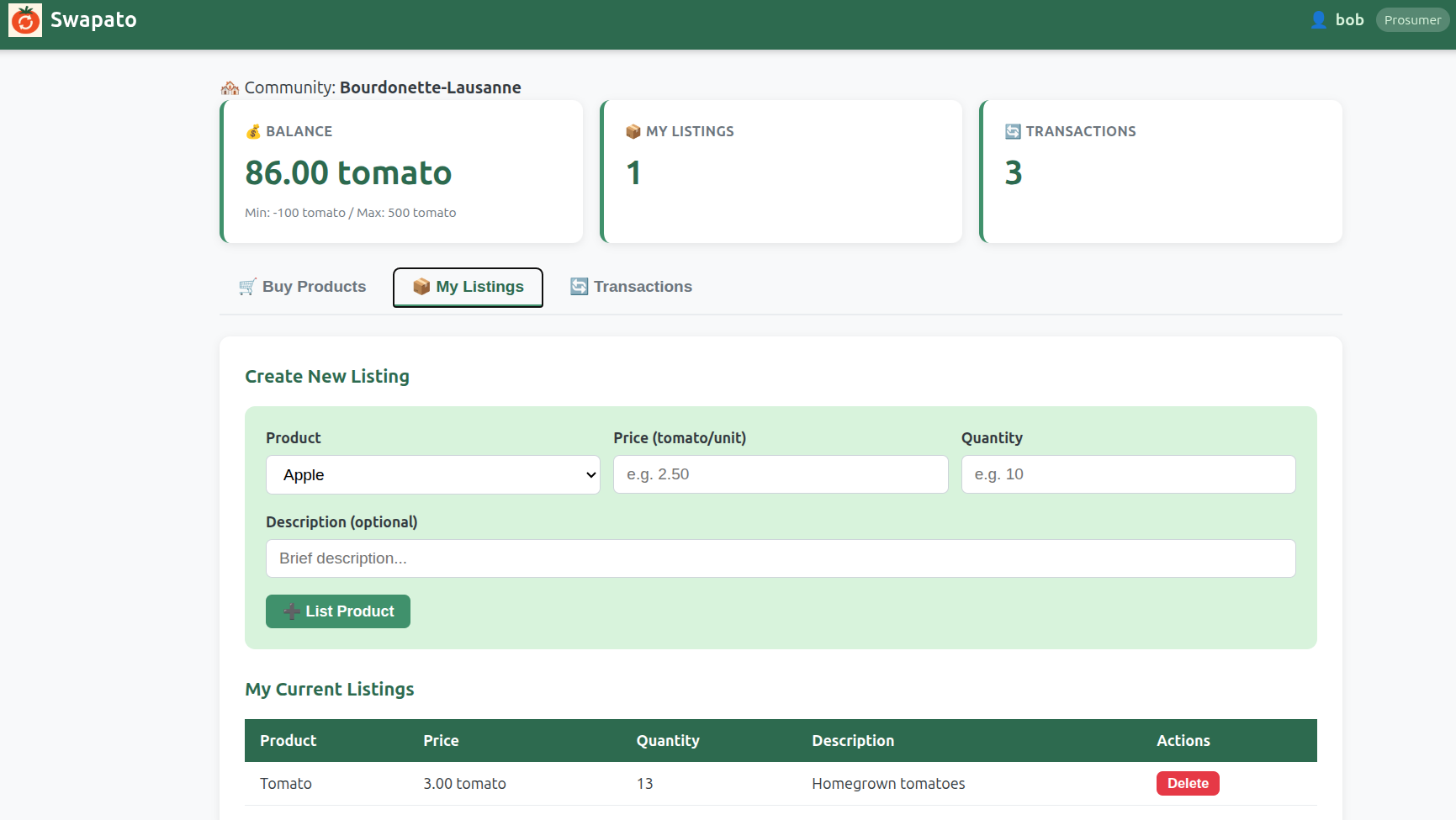Click the shopping cart icon in Buy Products tab
This screenshot has width=1456, height=820.
point(247,287)
